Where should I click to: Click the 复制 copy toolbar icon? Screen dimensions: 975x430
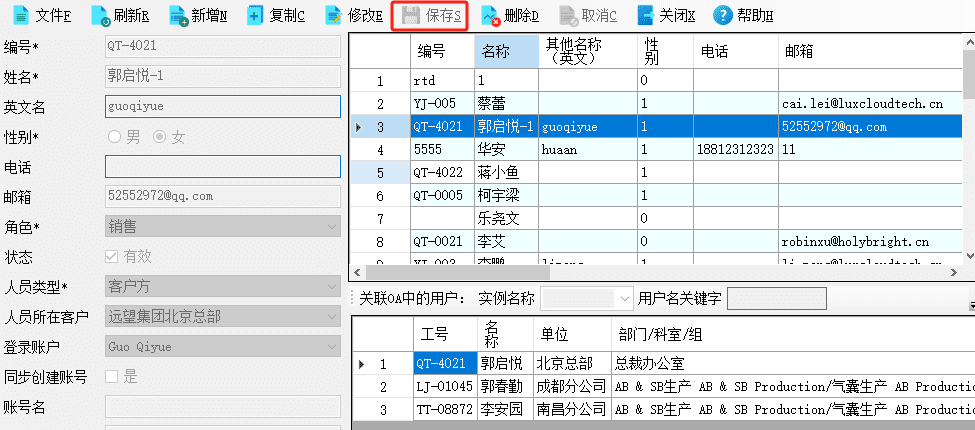click(x=255, y=16)
